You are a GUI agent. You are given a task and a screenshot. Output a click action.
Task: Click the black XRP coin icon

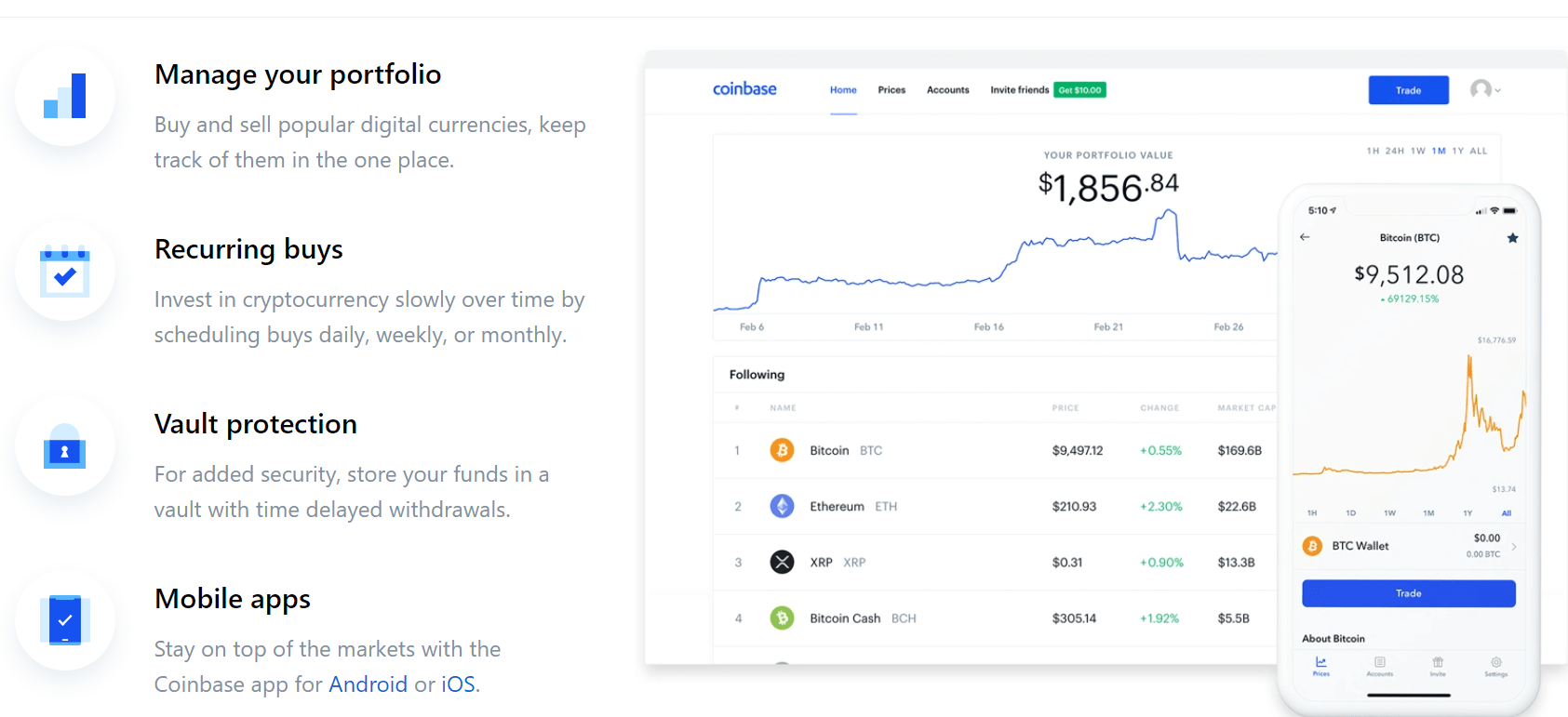782,562
